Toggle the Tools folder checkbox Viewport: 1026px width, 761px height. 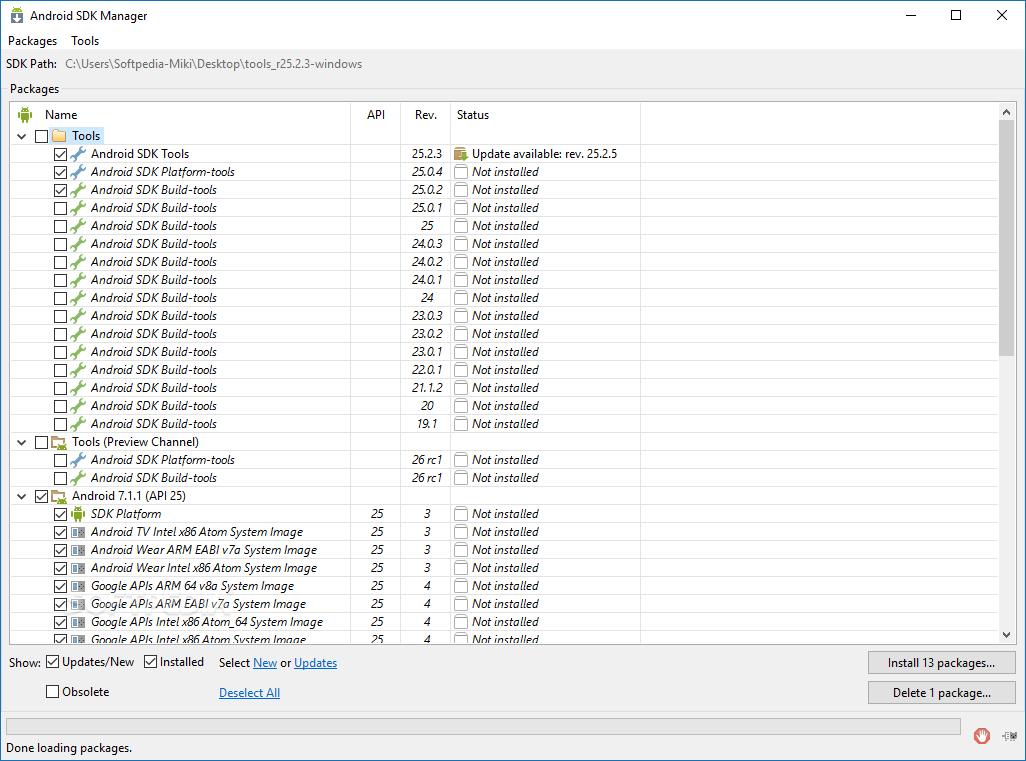click(41, 136)
